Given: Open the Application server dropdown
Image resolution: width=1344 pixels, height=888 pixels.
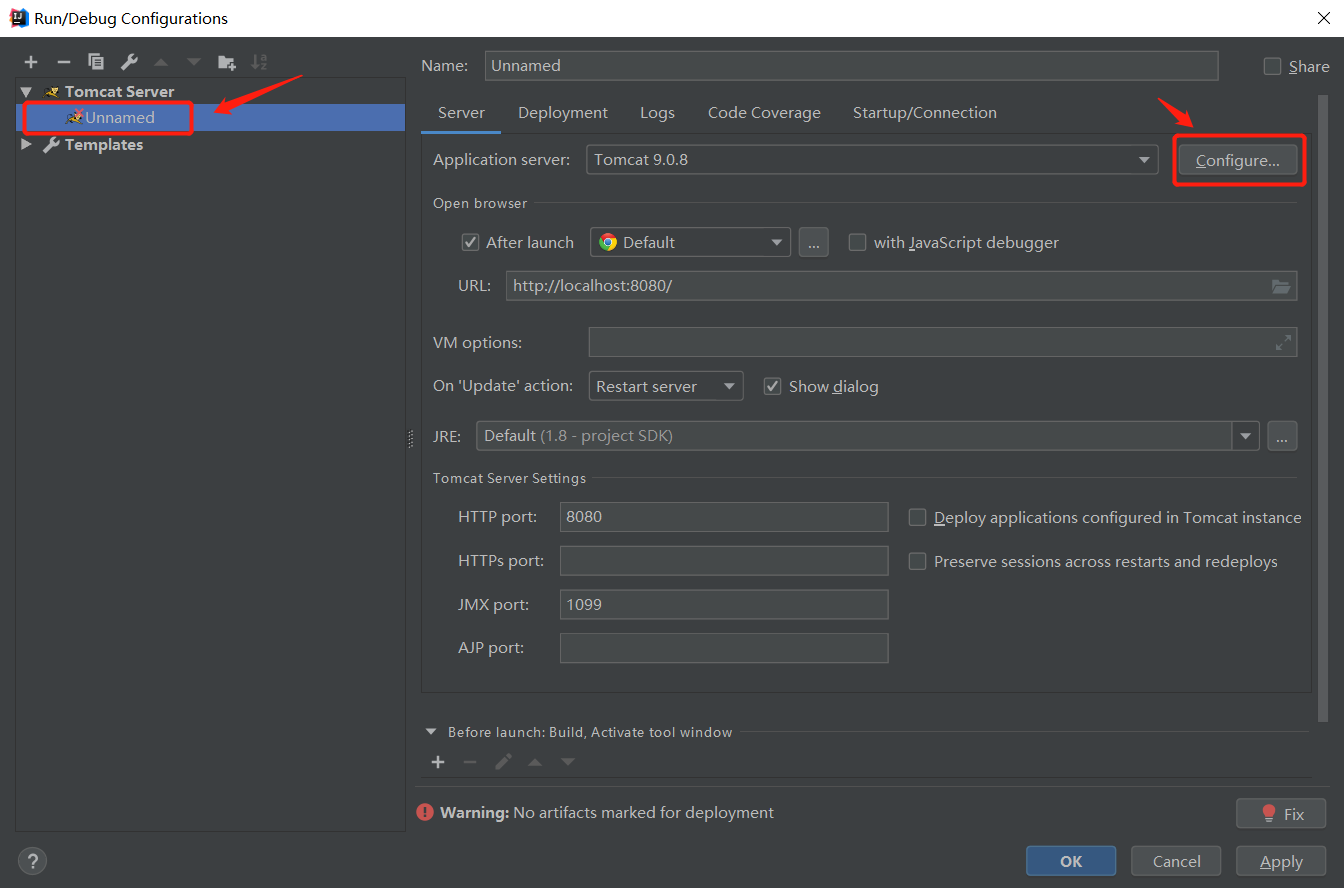Looking at the screenshot, I should pos(1143,159).
